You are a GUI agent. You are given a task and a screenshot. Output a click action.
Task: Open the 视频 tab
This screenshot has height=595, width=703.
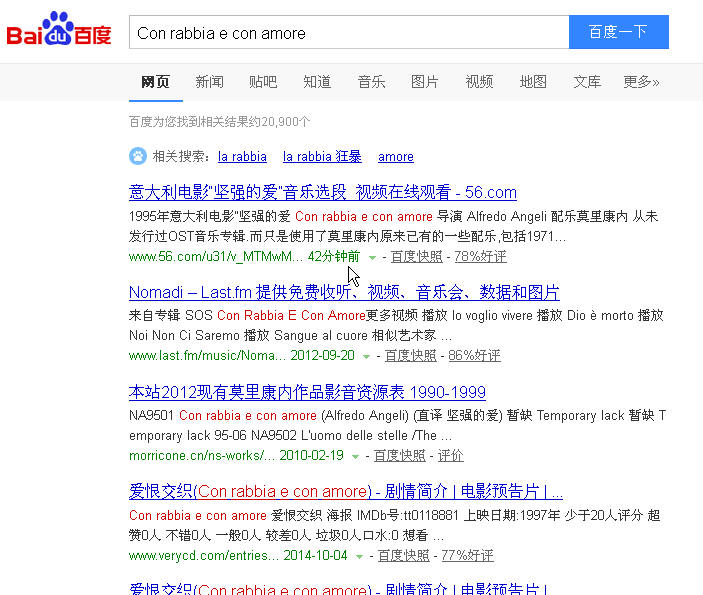coord(479,82)
